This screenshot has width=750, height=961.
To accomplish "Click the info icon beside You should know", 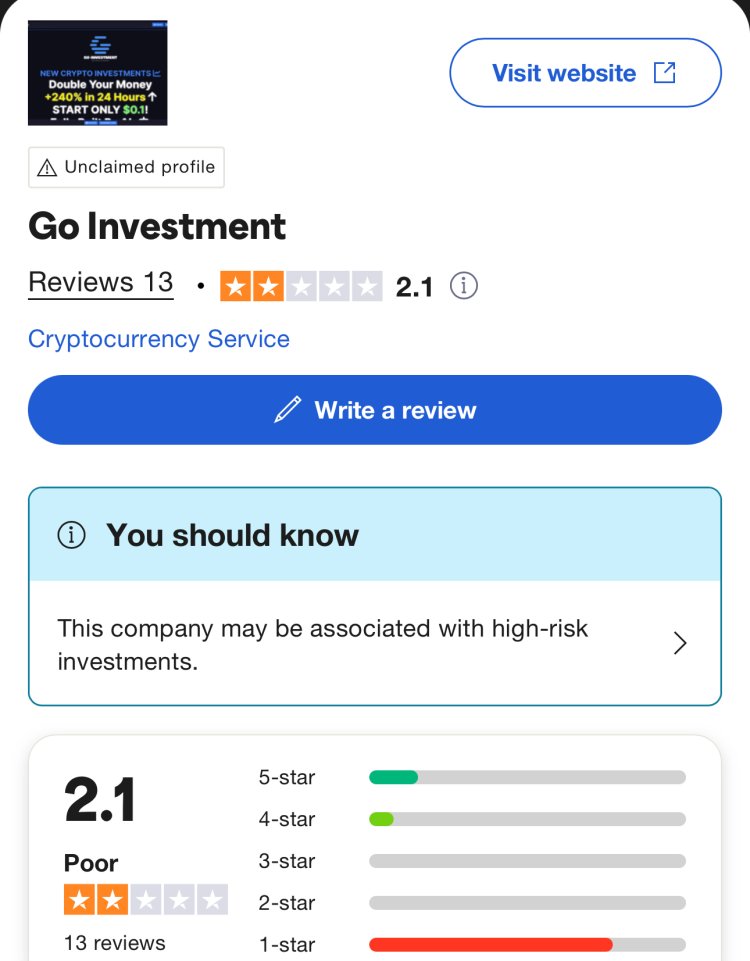I will [x=72, y=535].
